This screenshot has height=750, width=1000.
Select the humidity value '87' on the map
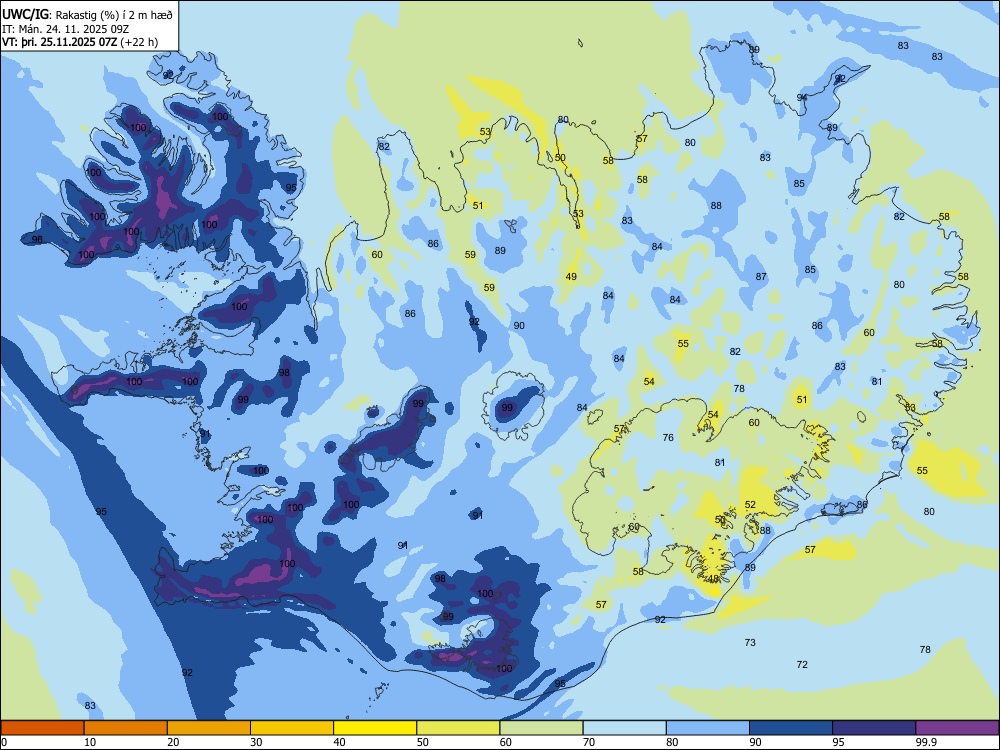pyautogui.click(x=761, y=277)
